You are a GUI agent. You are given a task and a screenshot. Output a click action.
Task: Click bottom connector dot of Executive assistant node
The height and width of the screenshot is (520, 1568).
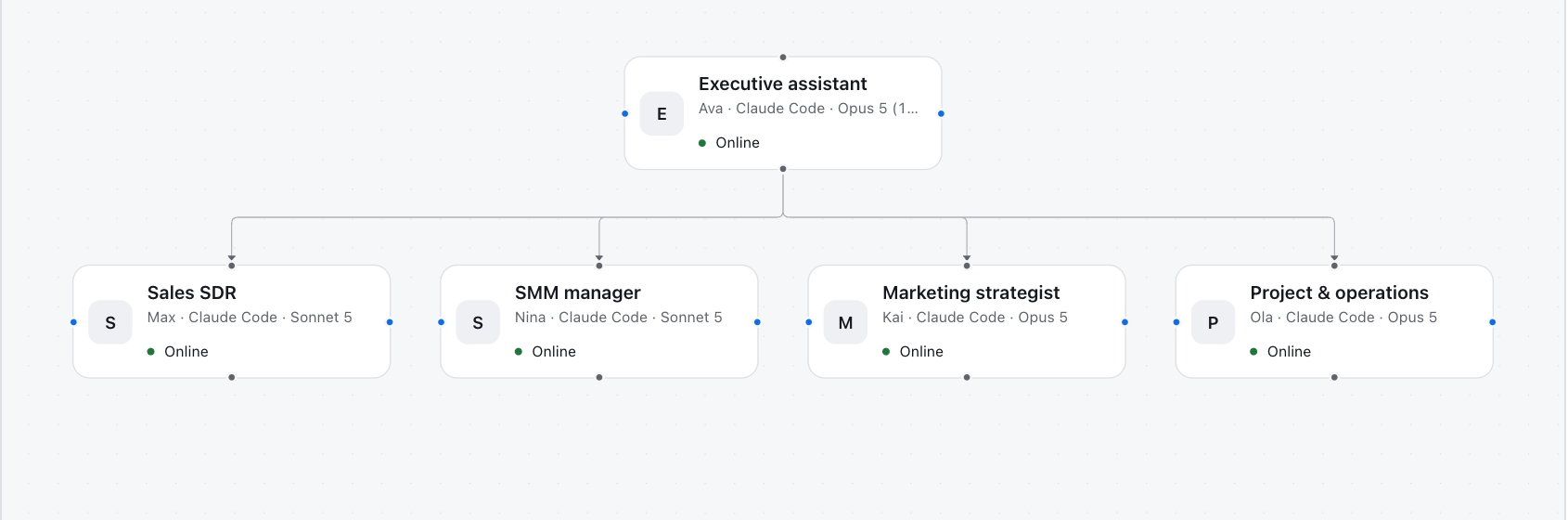[x=783, y=169]
